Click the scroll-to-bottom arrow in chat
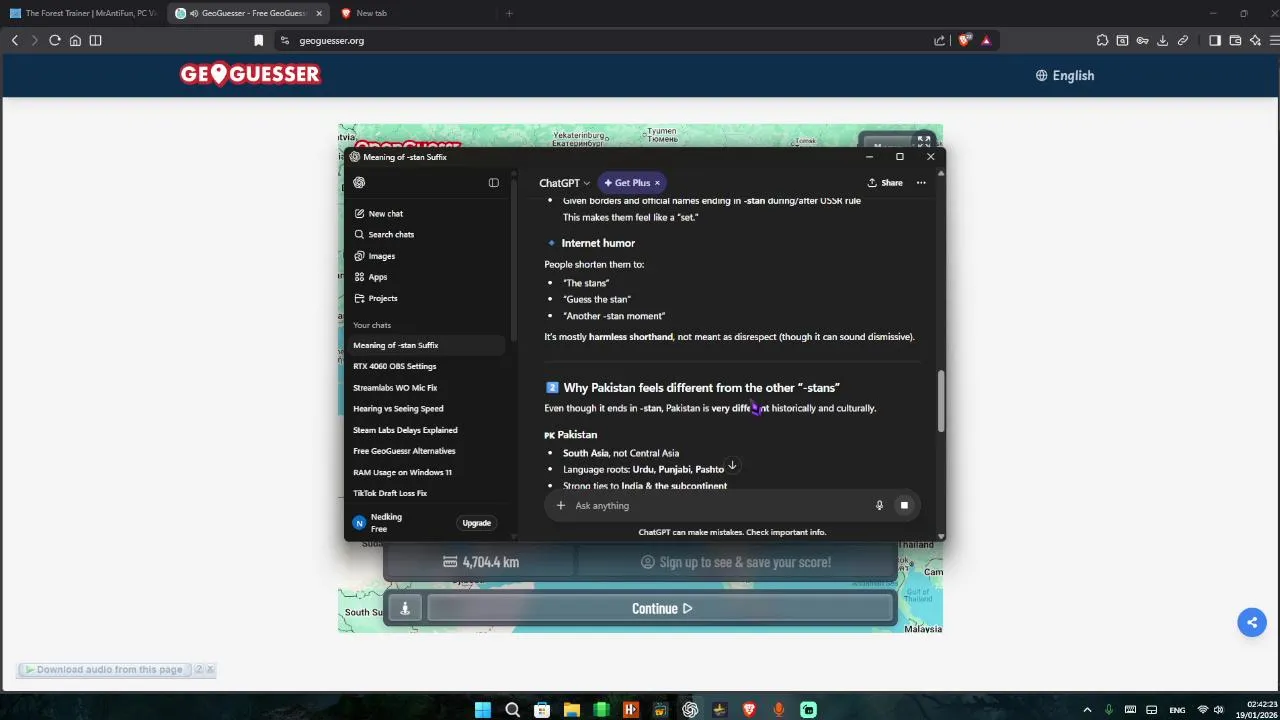This screenshot has width=1280, height=720. click(x=732, y=465)
